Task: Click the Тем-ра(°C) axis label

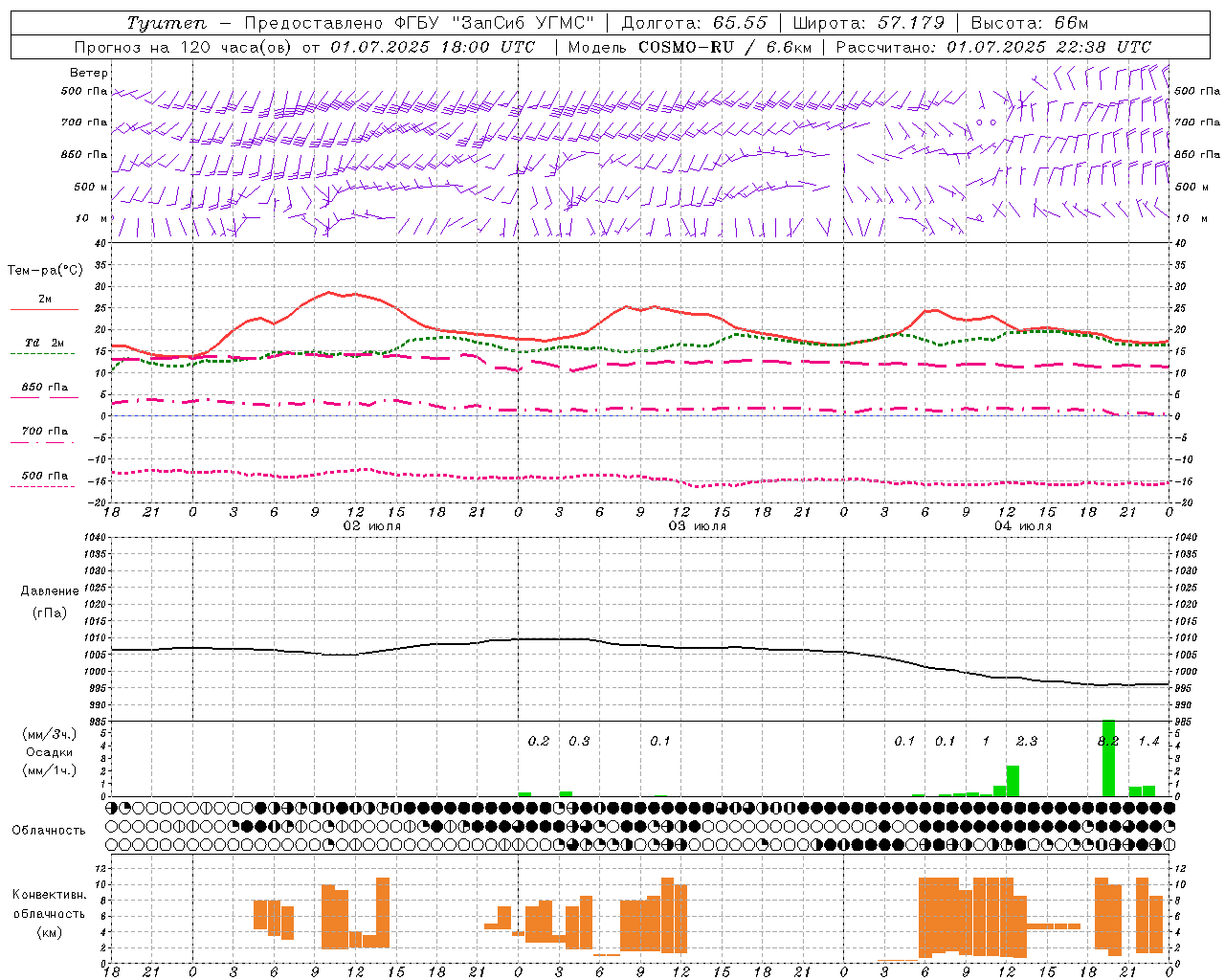Action: coord(45,271)
